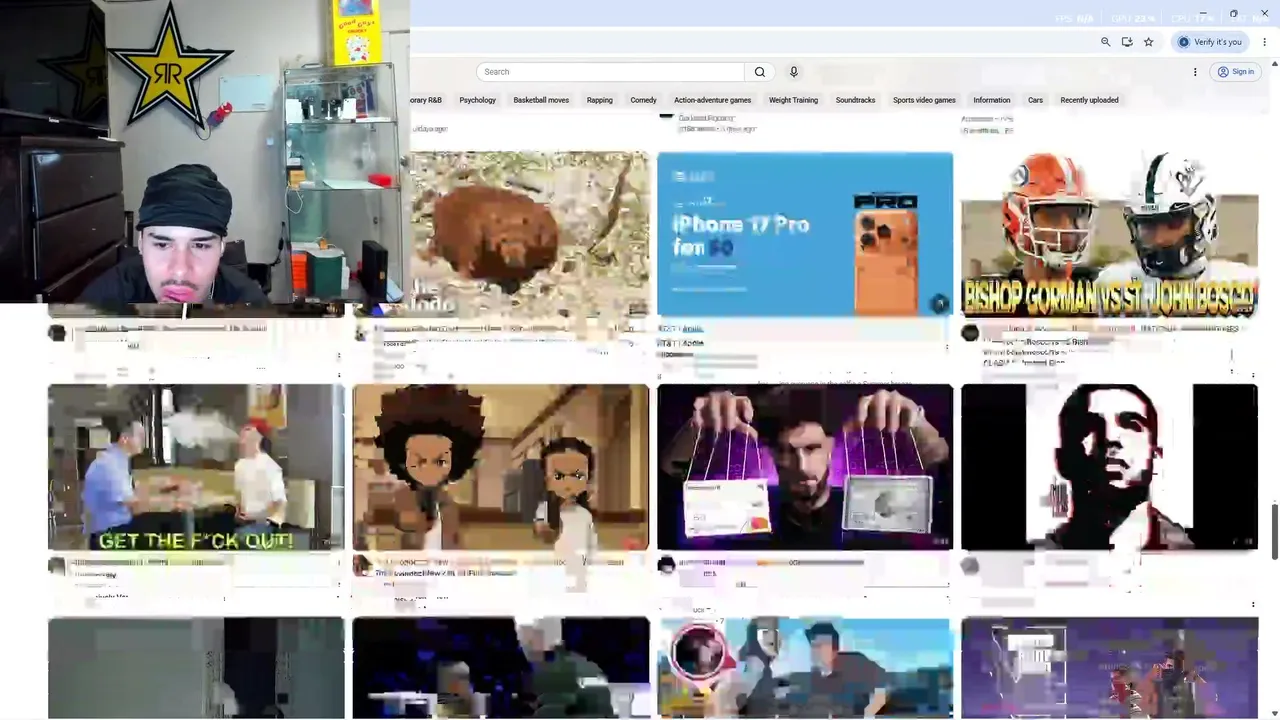1280x720 pixels.
Task: Choose the Action-adventure games chip
Action: coord(712,100)
